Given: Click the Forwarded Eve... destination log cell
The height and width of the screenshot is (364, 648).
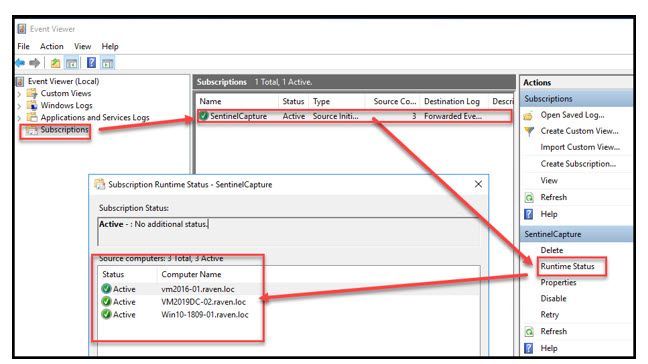Looking at the screenshot, I should tap(453, 116).
